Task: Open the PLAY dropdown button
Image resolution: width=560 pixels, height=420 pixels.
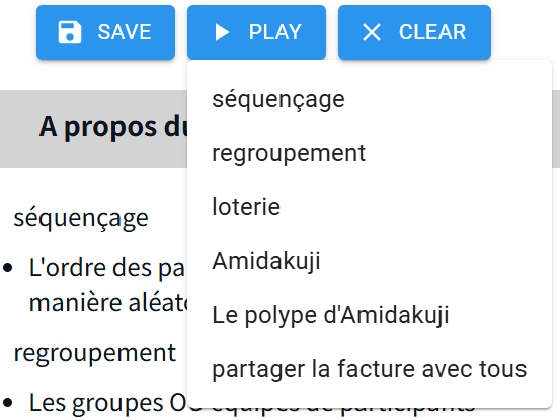Action: (x=256, y=32)
